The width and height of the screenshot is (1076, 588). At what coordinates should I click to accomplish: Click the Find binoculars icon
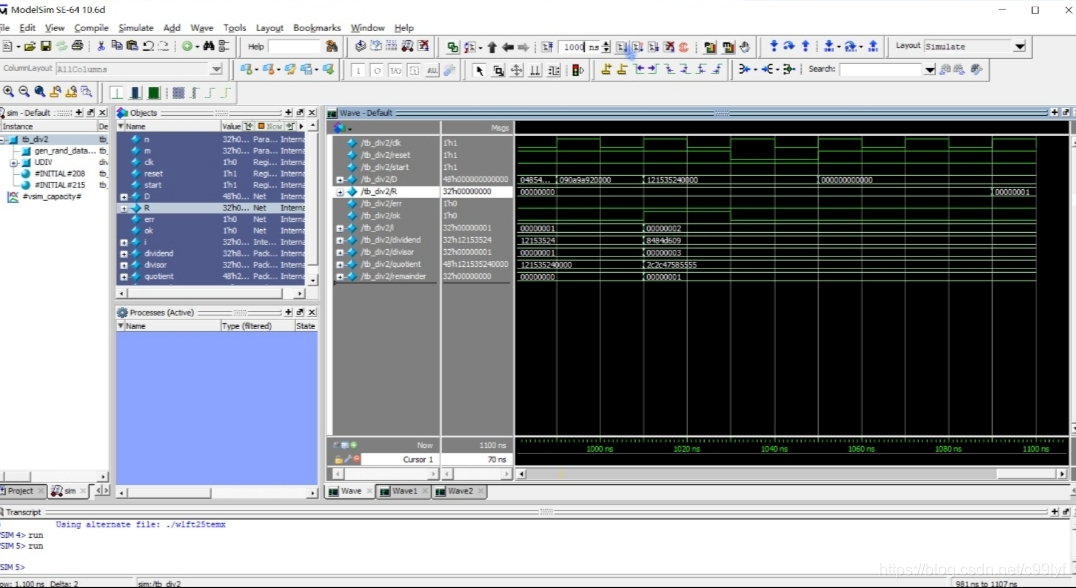[x=209, y=46]
